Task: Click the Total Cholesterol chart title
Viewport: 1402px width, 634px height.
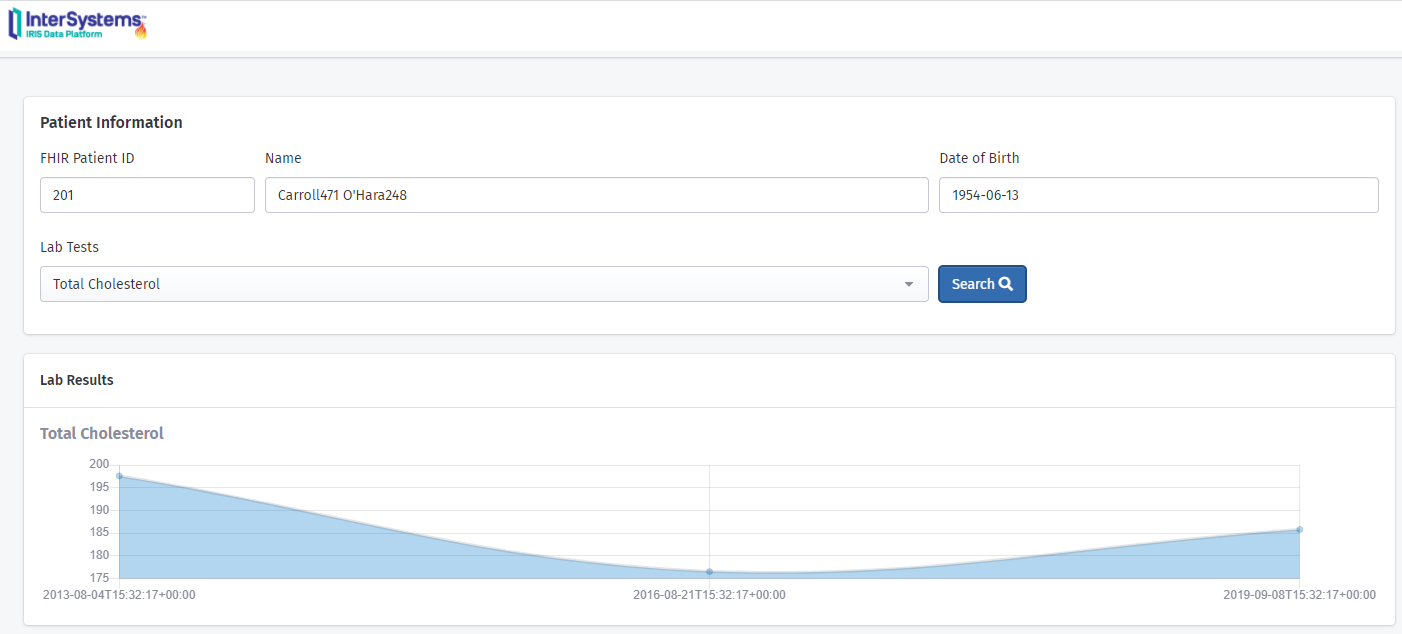Action: 102,433
